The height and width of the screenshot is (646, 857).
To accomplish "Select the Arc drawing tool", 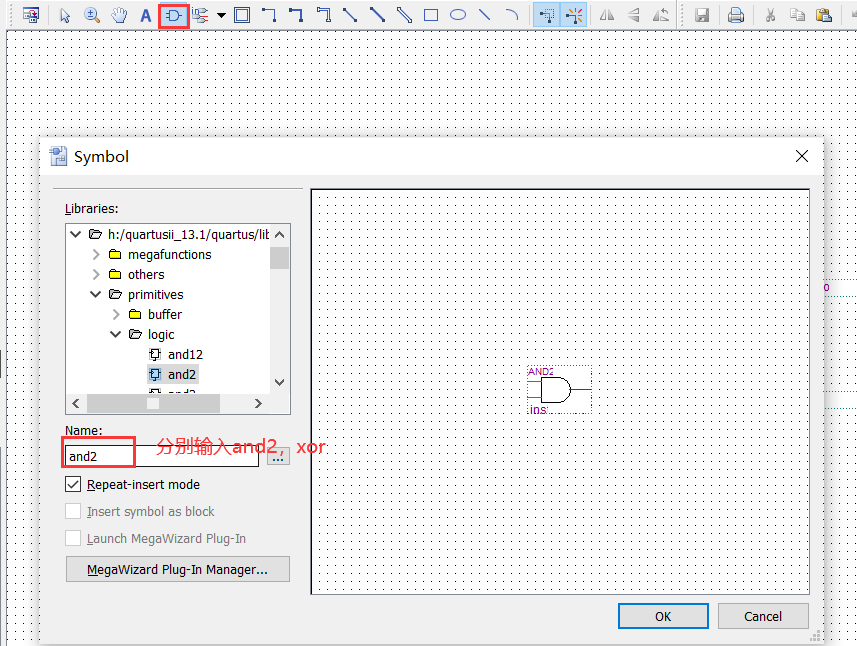I will coord(512,15).
